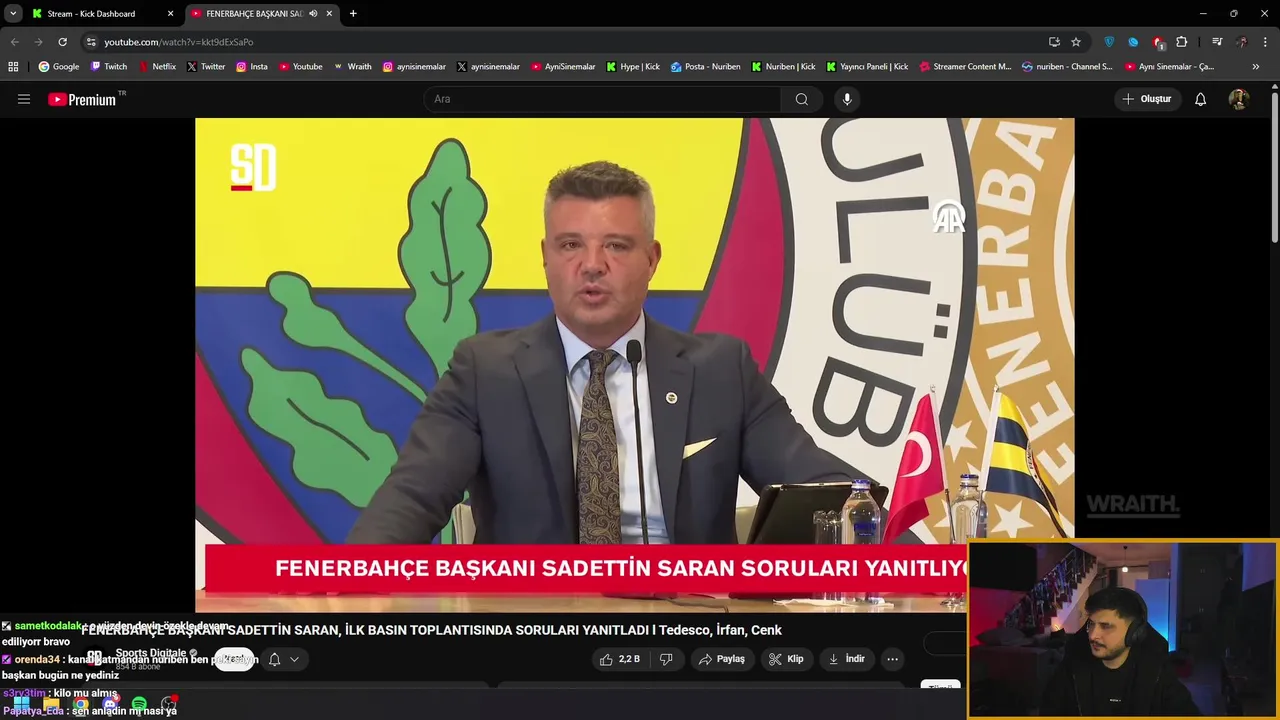Bookmark this page with star icon
Image resolution: width=1280 pixels, height=720 pixels.
1076,42
